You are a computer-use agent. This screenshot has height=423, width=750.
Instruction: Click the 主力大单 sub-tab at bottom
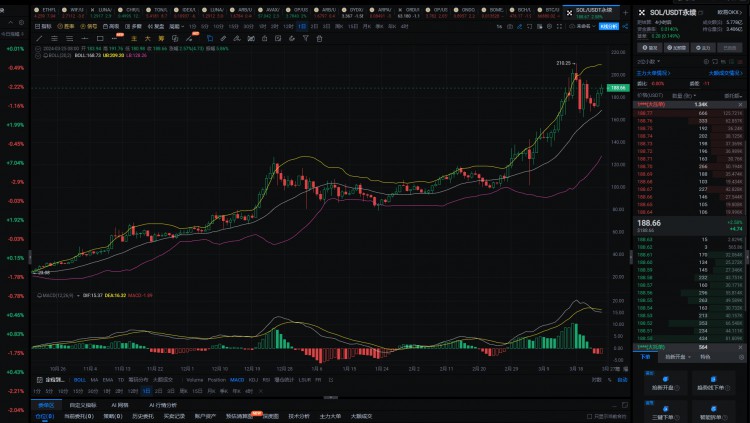click(330, 416)
